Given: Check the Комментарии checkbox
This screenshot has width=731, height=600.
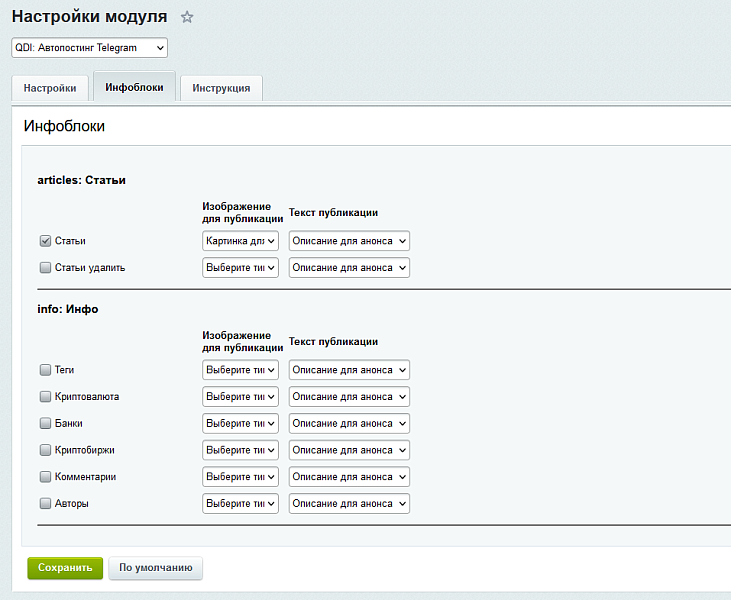Looking at the screenshot, I should (45, 477).
